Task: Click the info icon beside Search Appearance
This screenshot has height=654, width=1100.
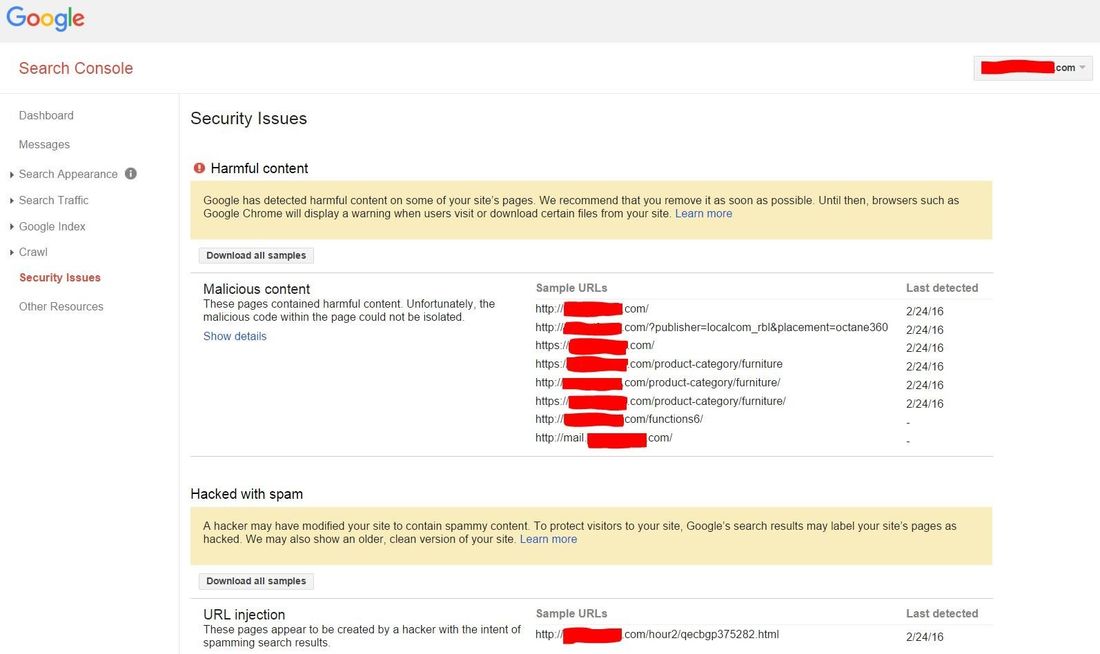Action: tap(130, 173)
